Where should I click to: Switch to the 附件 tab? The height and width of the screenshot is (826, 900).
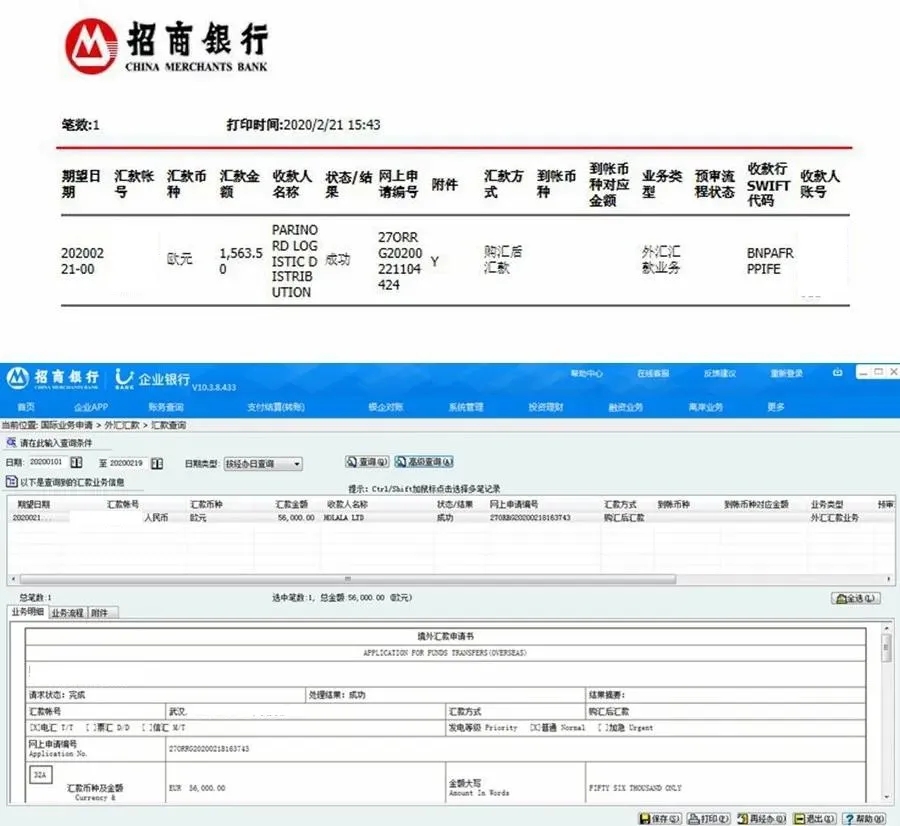pyautogui.click(x=101, y=612)
